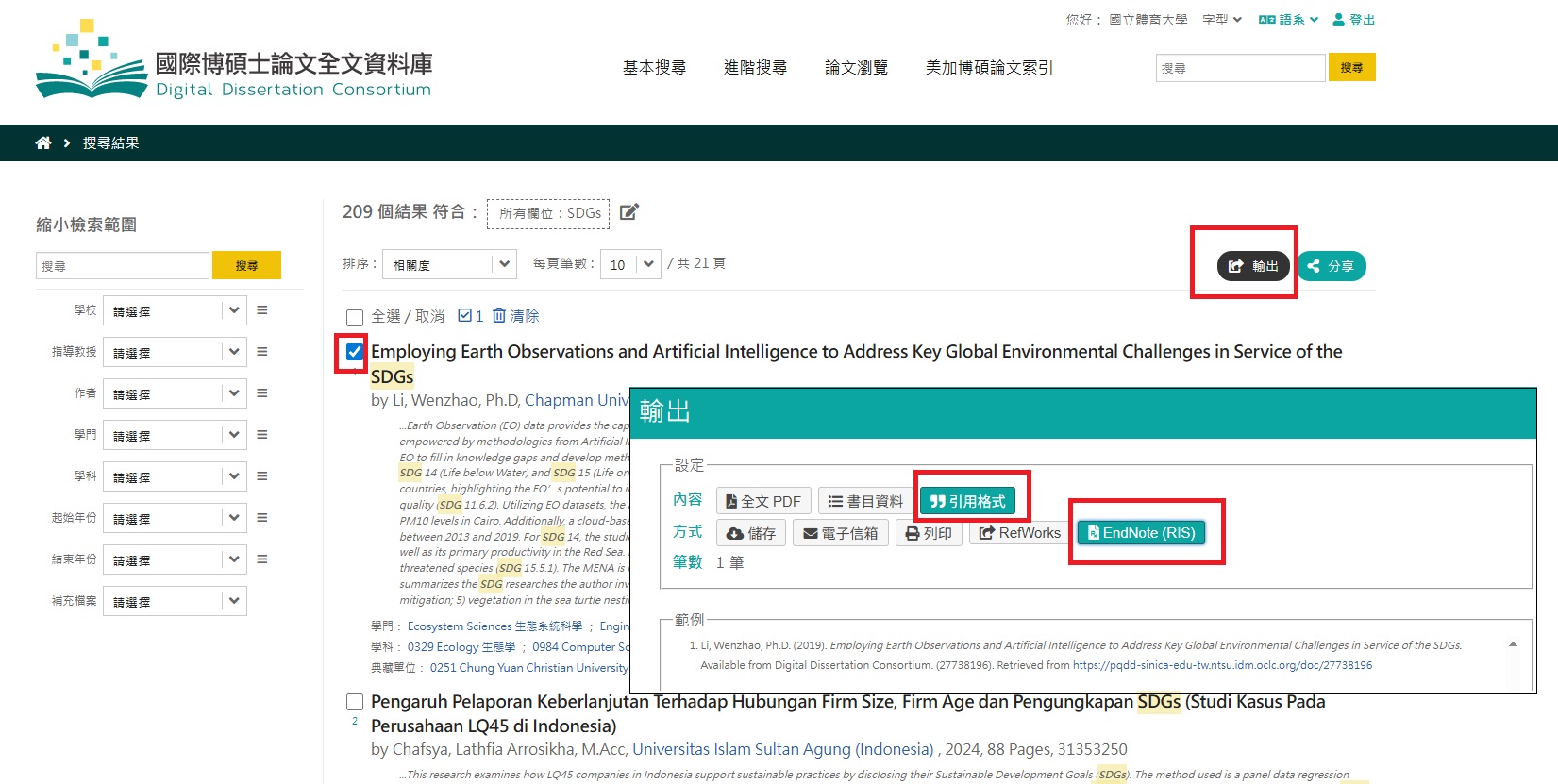The height and width of the screenshot is (784, 1558).
Task: Click the 分享 share button
Action: (1332, 266)
